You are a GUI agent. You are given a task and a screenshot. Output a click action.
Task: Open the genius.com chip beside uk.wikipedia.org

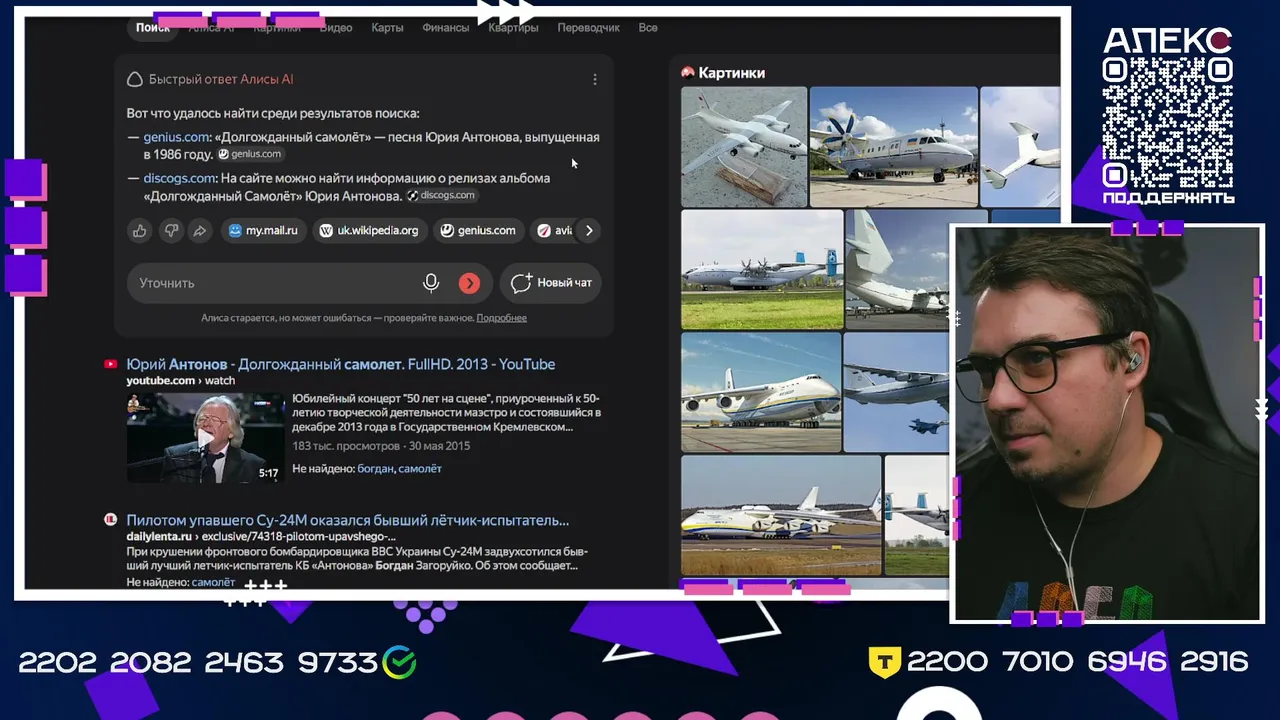(478, 231)
